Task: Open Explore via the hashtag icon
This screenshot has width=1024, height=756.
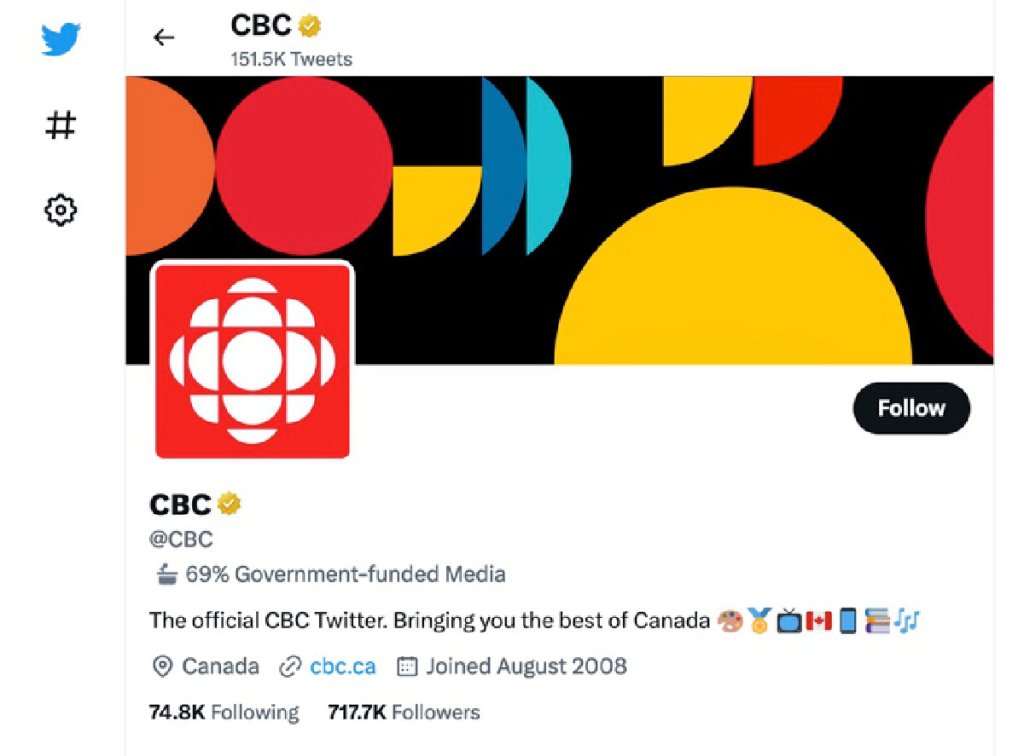Action: click(x=60, y=125)
